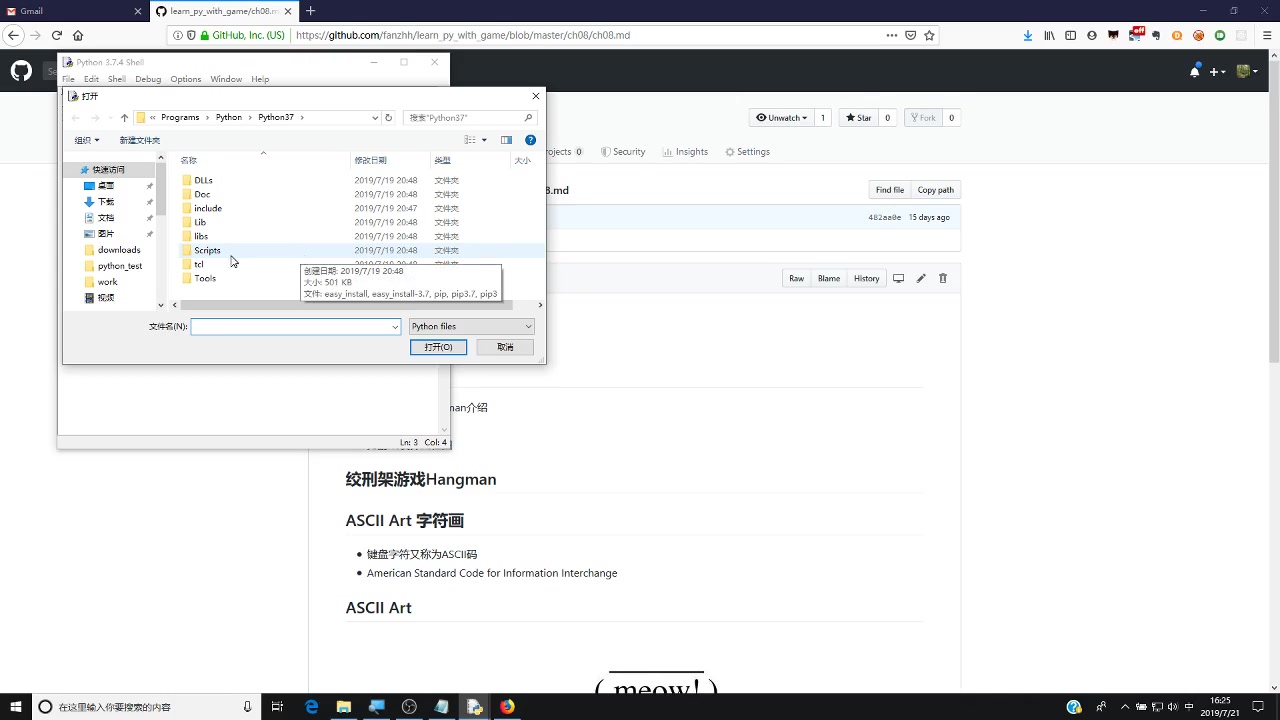Image resolution: width=1280 pixels, height=720 pixels.
Task: Open Downloads from the Firefox toolbar
Action: pyautogui.click(x=1028, y=35)
